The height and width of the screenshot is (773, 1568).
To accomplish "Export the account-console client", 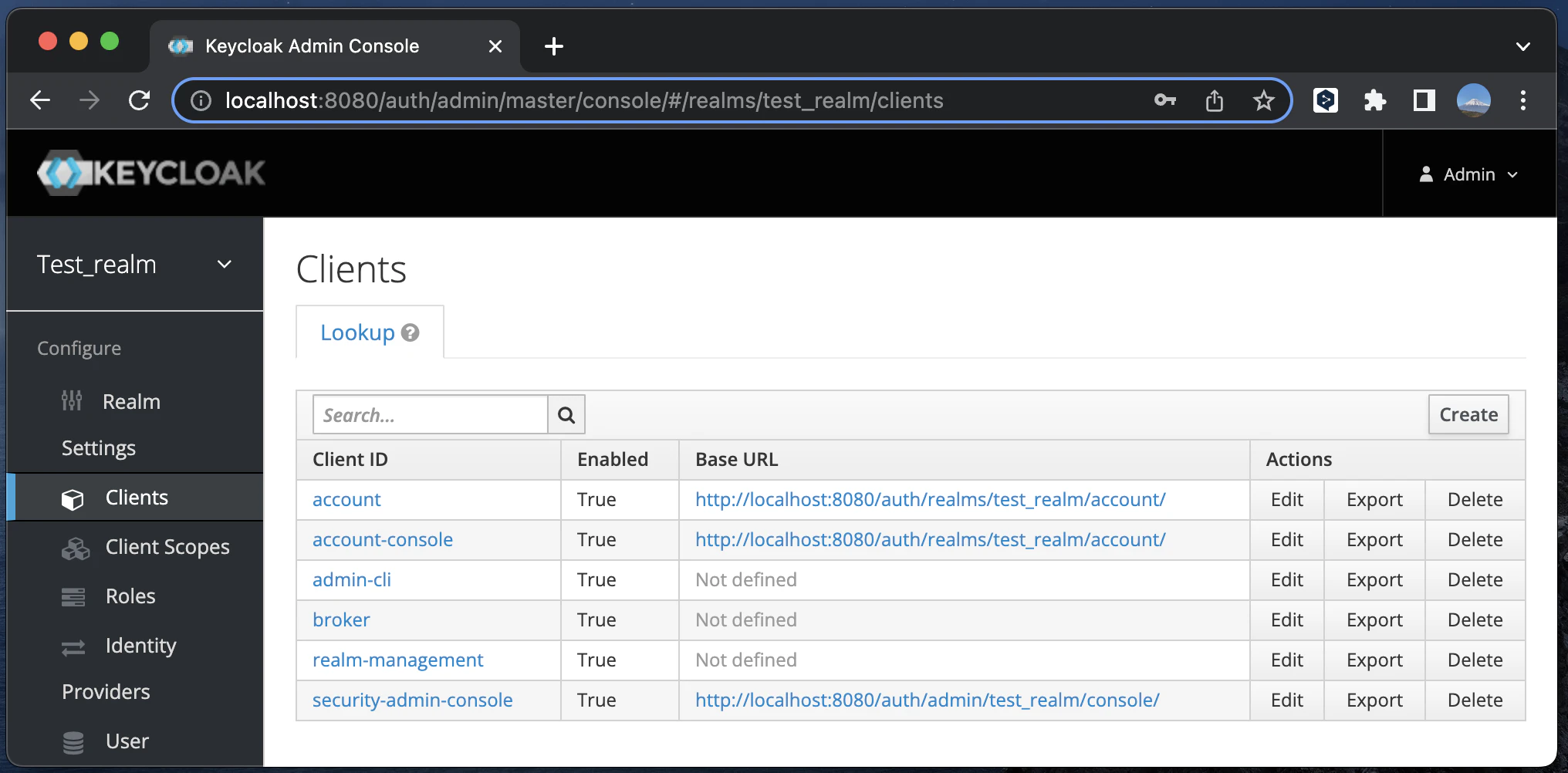I will [x=1374, y=540].
